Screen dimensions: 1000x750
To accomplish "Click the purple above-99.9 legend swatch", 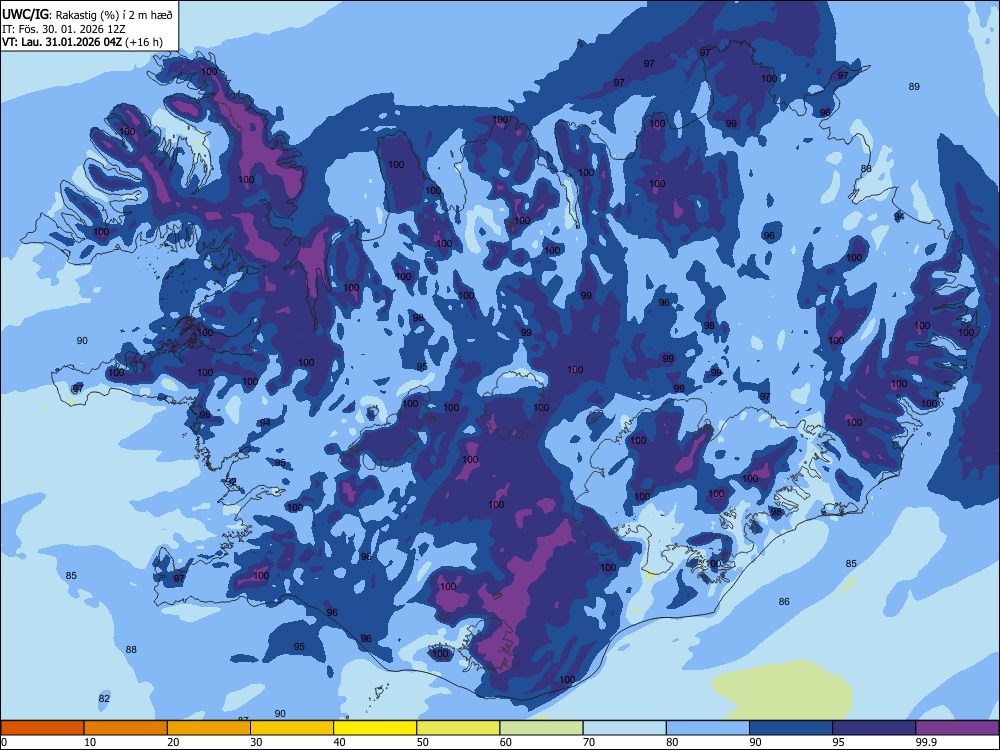I will pyautogui.click(x=957, y=728).
